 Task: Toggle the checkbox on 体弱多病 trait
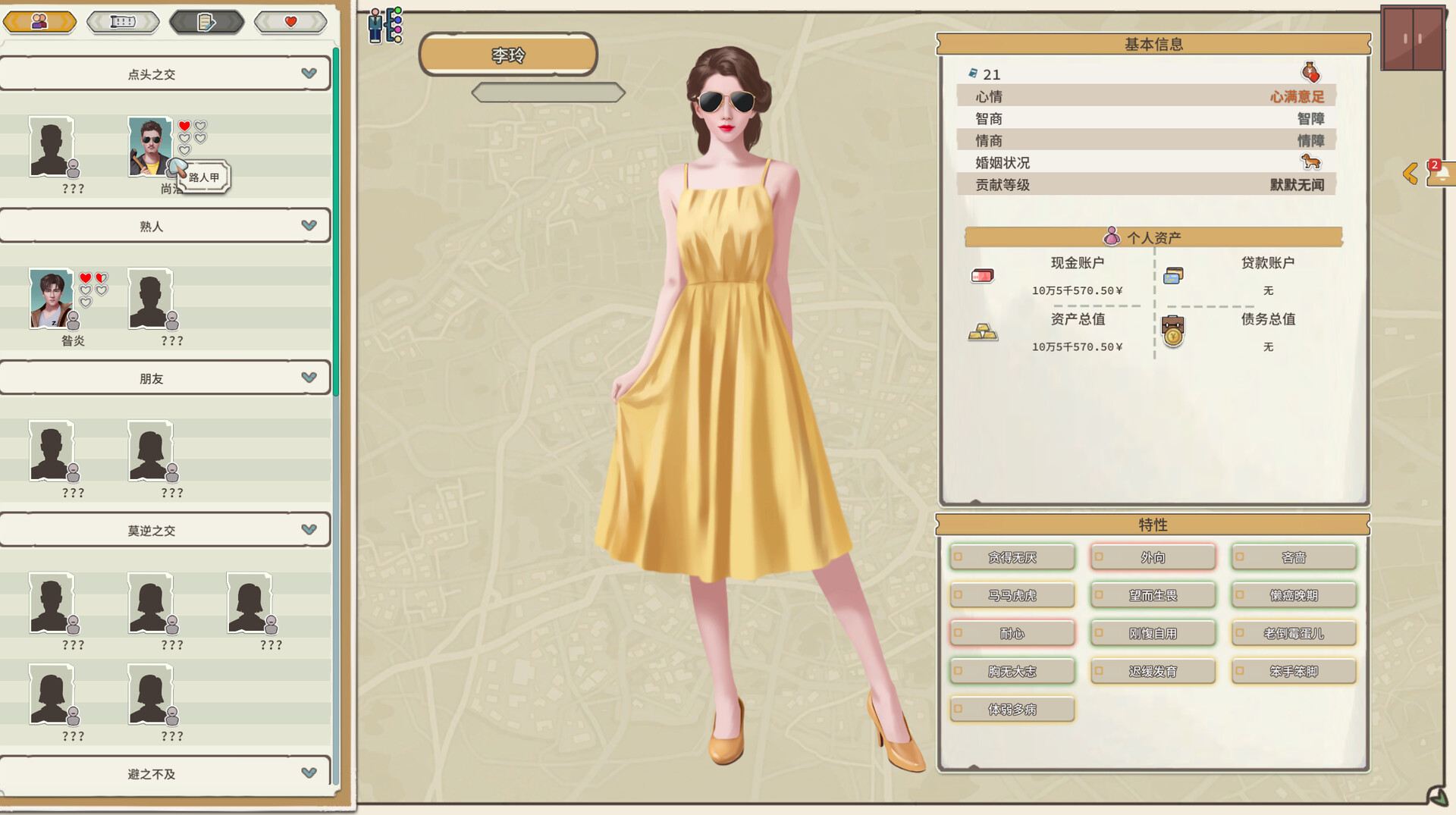coord(959,710)
